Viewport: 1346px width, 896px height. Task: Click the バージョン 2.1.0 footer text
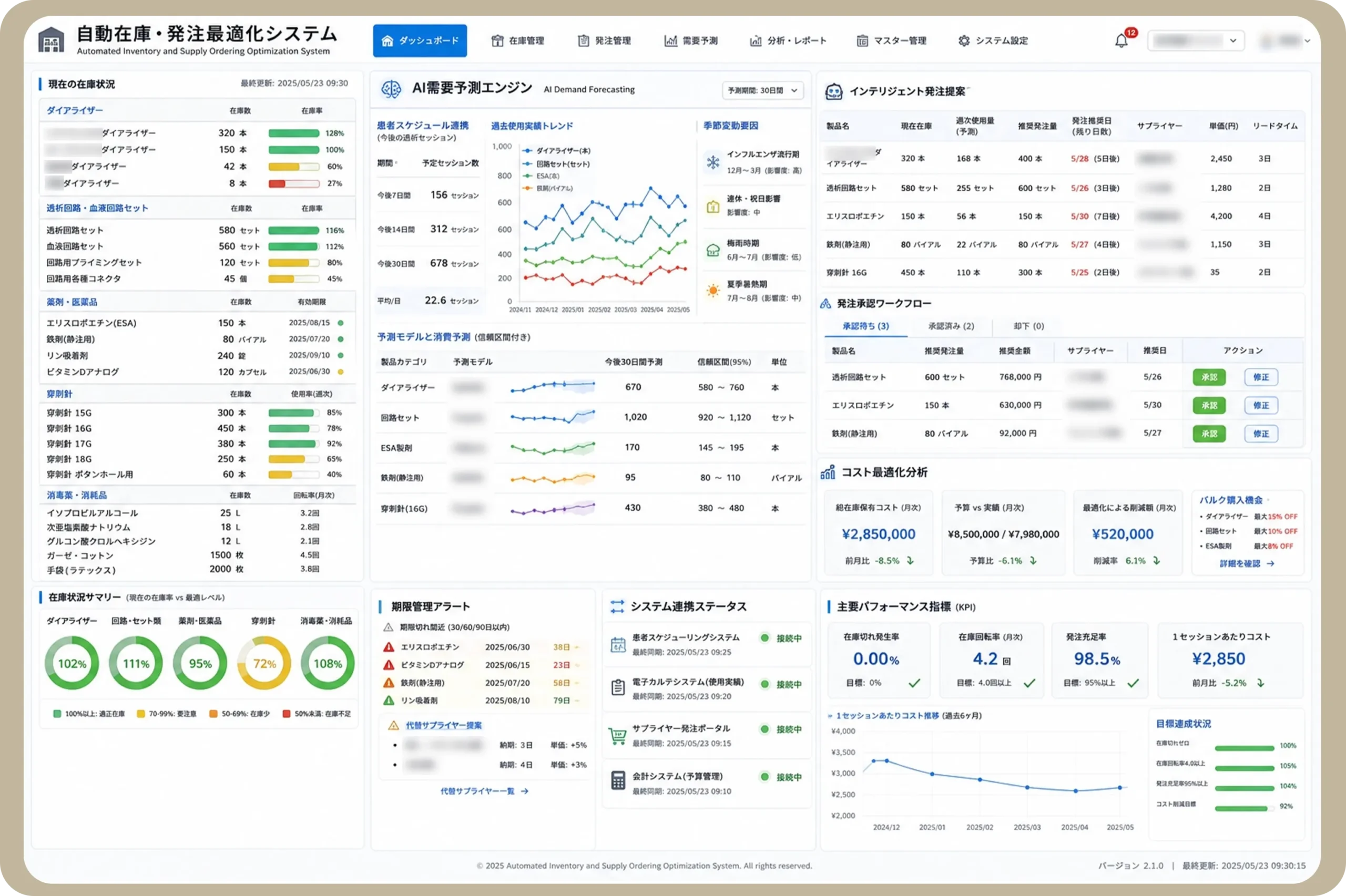click(x=1130, y=866)
